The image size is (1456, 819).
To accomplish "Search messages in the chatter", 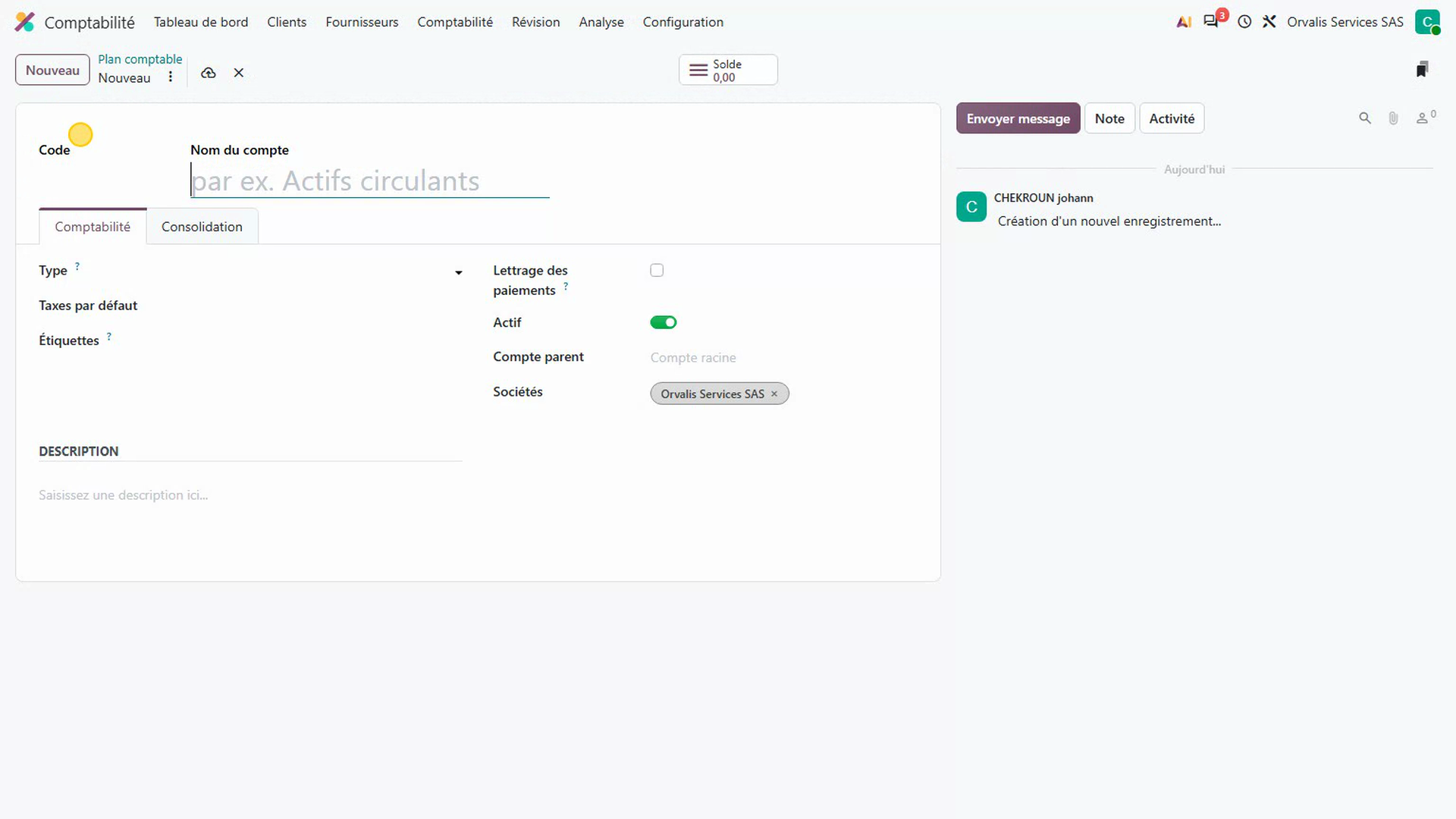I will point(1365,118).
